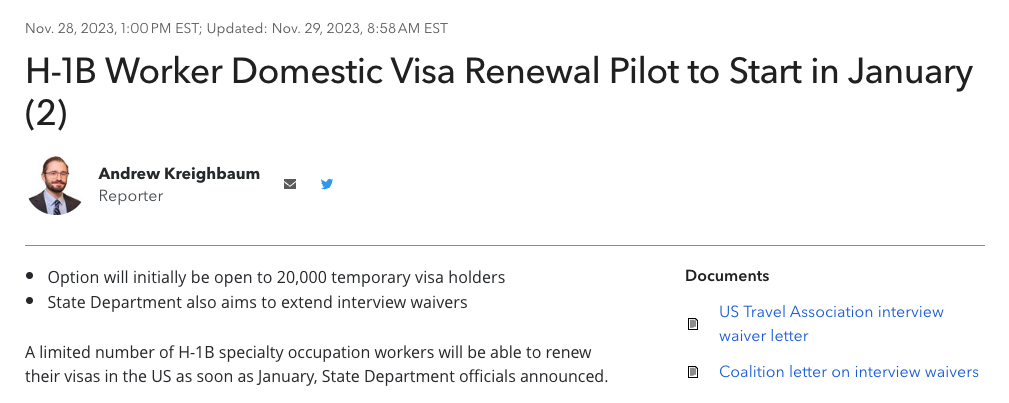Click the 20,000 temporary visa holders bullet

coord(276,277)
